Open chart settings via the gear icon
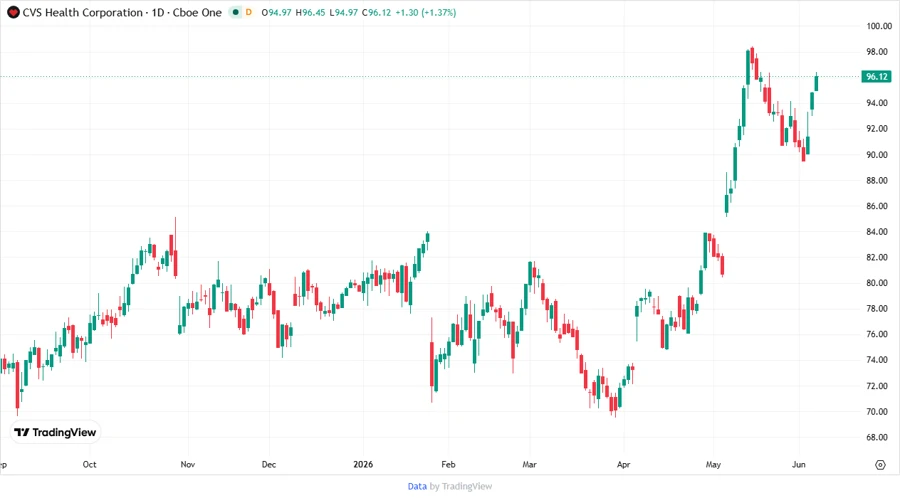 point(880,465)
